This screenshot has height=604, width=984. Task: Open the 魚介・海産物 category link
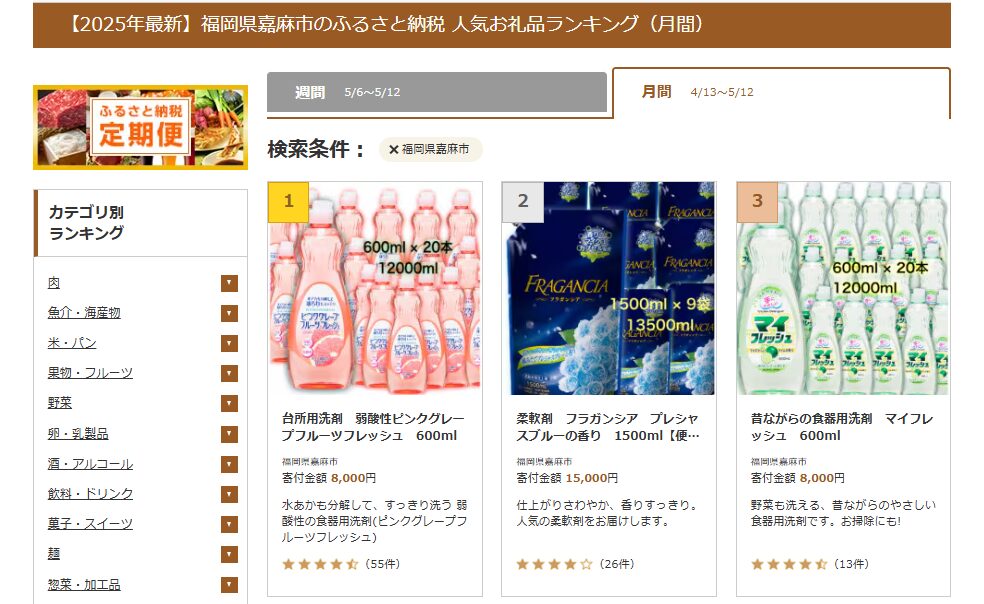(84, 313)
